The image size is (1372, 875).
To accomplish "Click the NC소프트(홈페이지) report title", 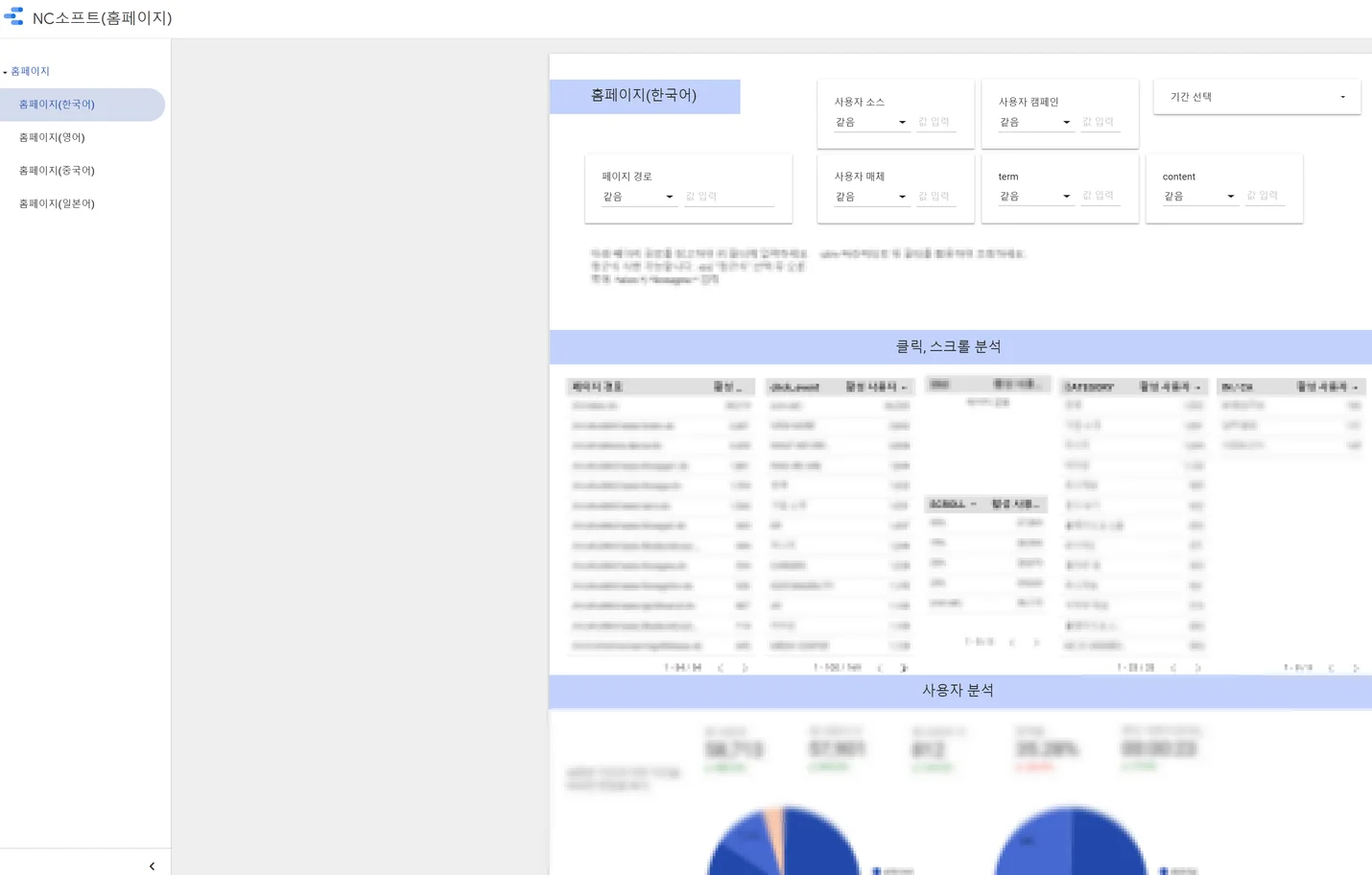I will [x=103, y=17].
